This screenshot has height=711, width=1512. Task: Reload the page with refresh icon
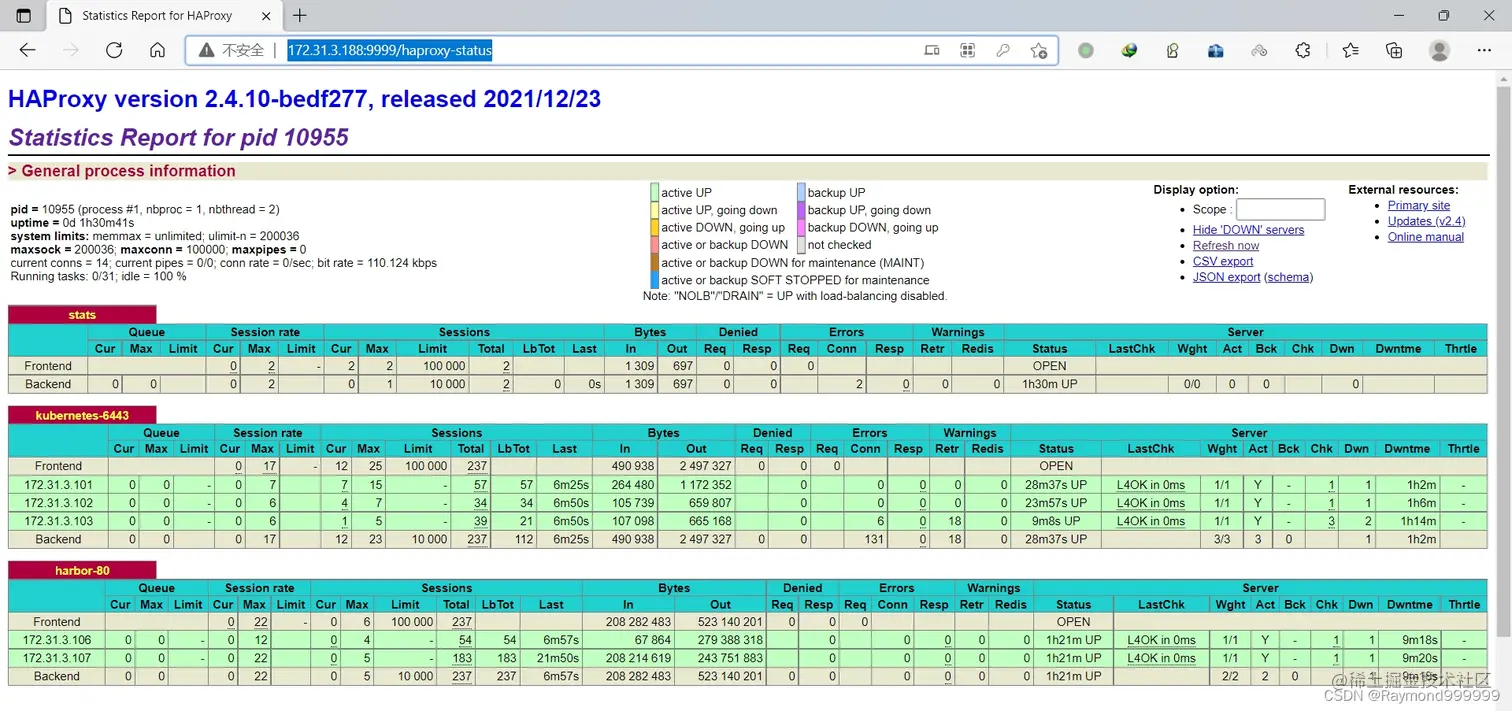(114, 50)
